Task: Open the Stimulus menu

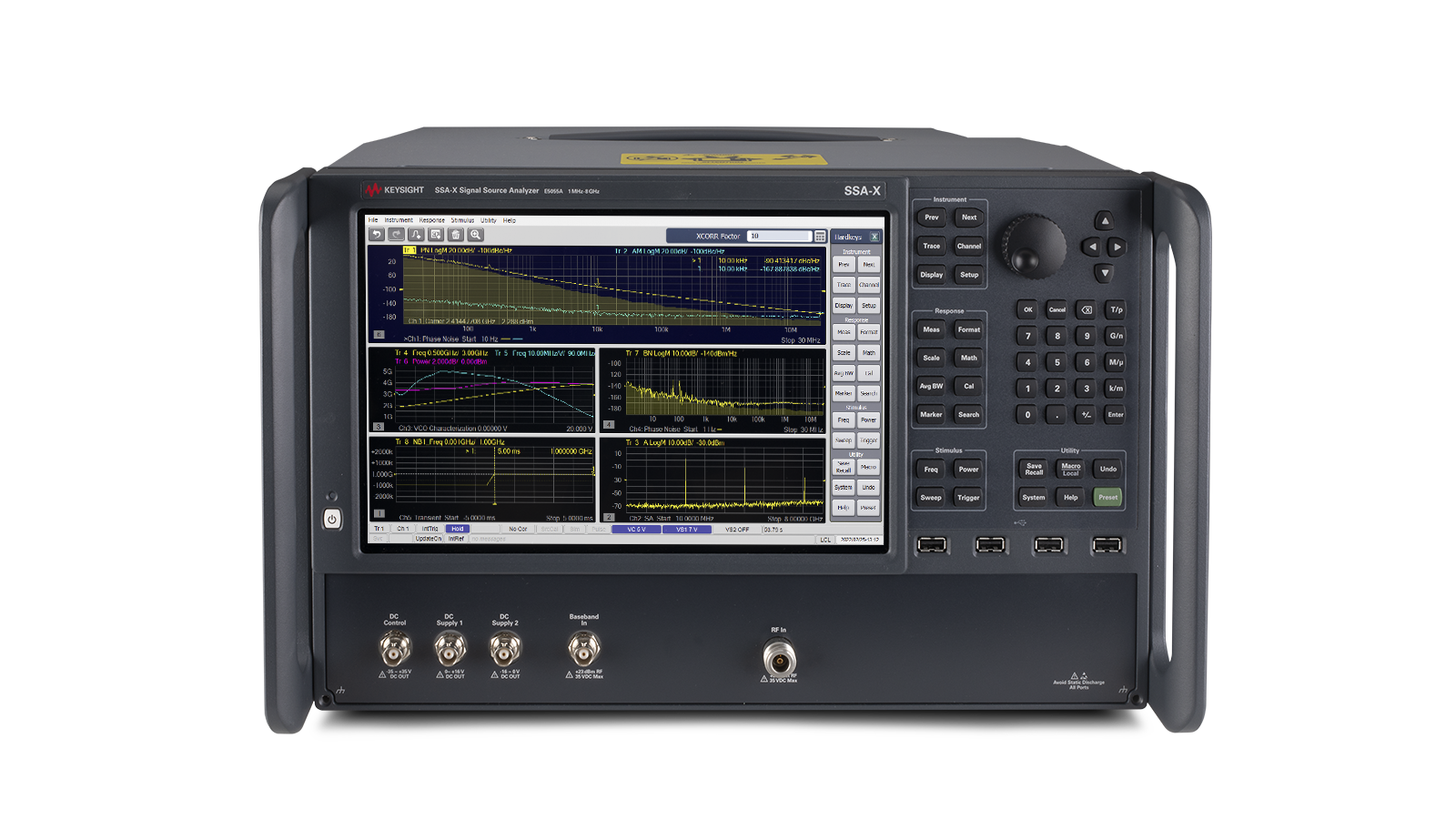Action: [462, 220]
